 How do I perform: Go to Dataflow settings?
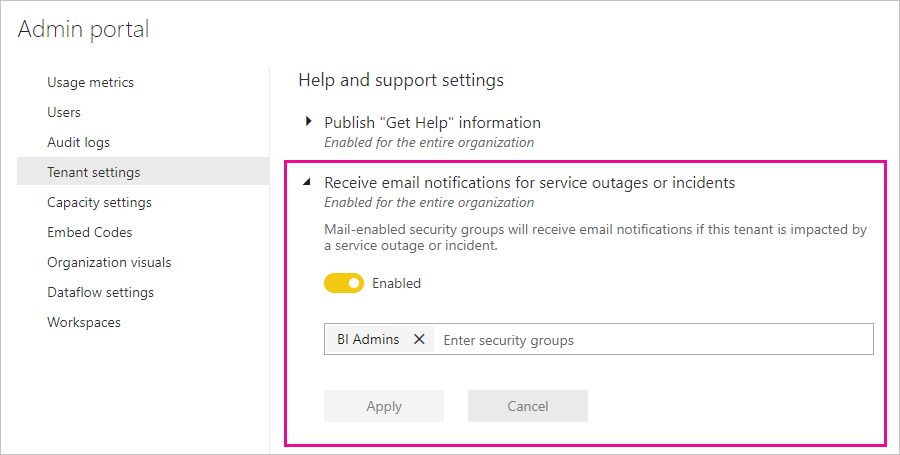(100, 292)
